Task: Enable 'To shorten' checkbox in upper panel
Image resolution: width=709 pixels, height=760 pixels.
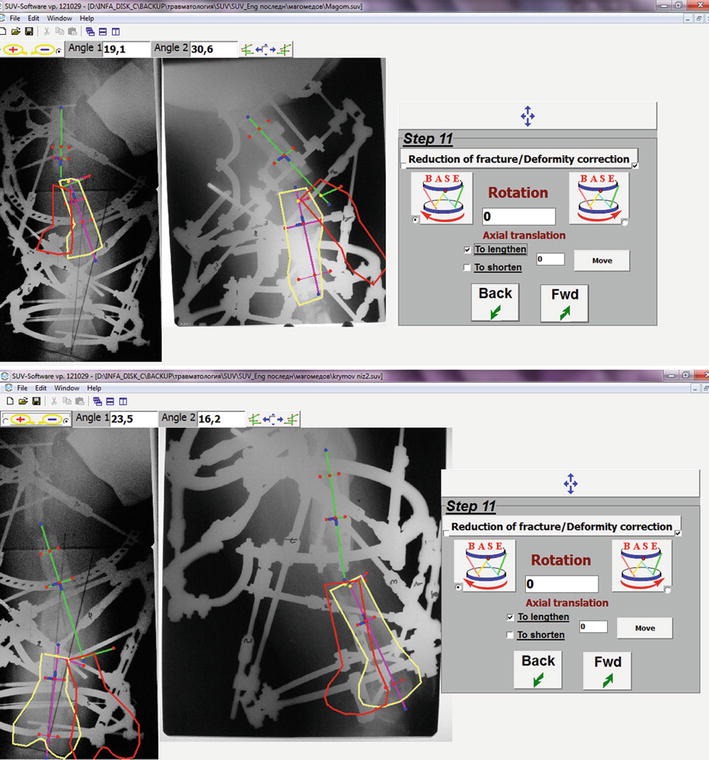Action: 467,267
